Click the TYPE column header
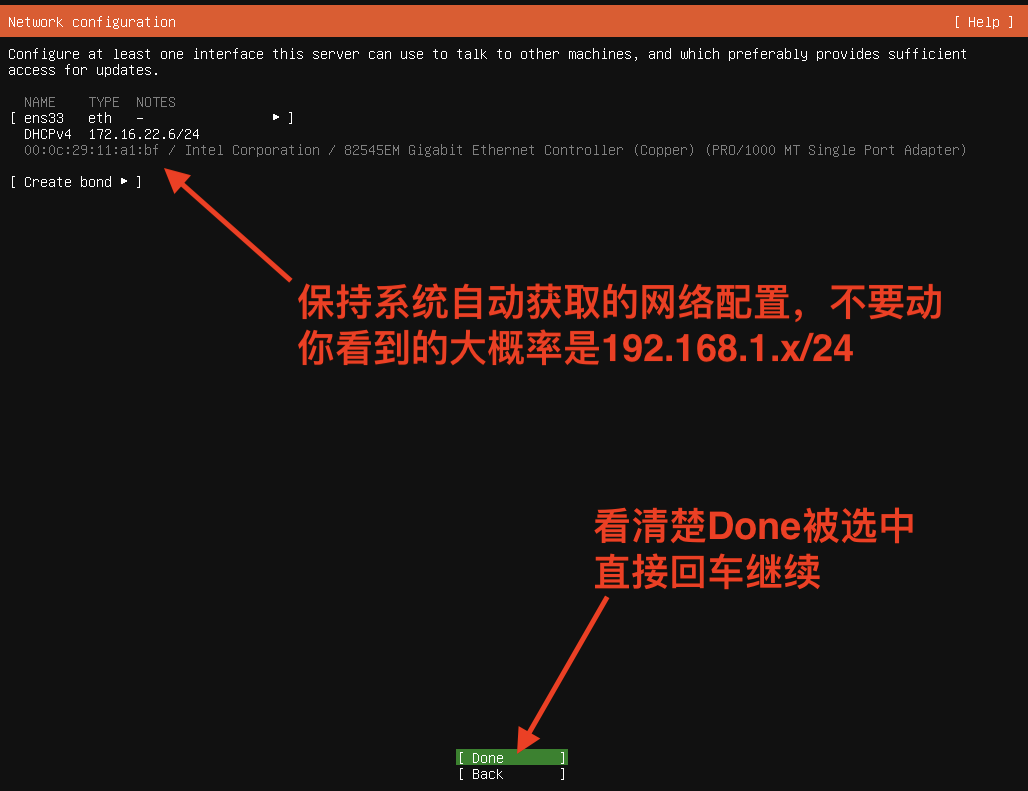 tap(104, 102)
